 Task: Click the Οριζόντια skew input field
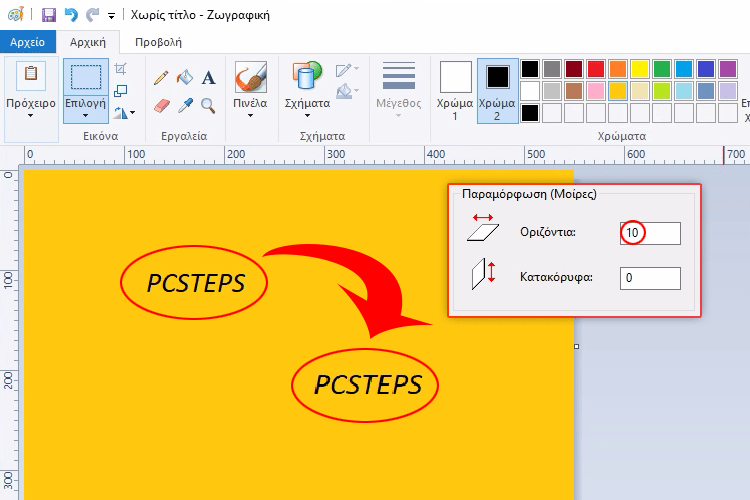[x=650, y=233]
